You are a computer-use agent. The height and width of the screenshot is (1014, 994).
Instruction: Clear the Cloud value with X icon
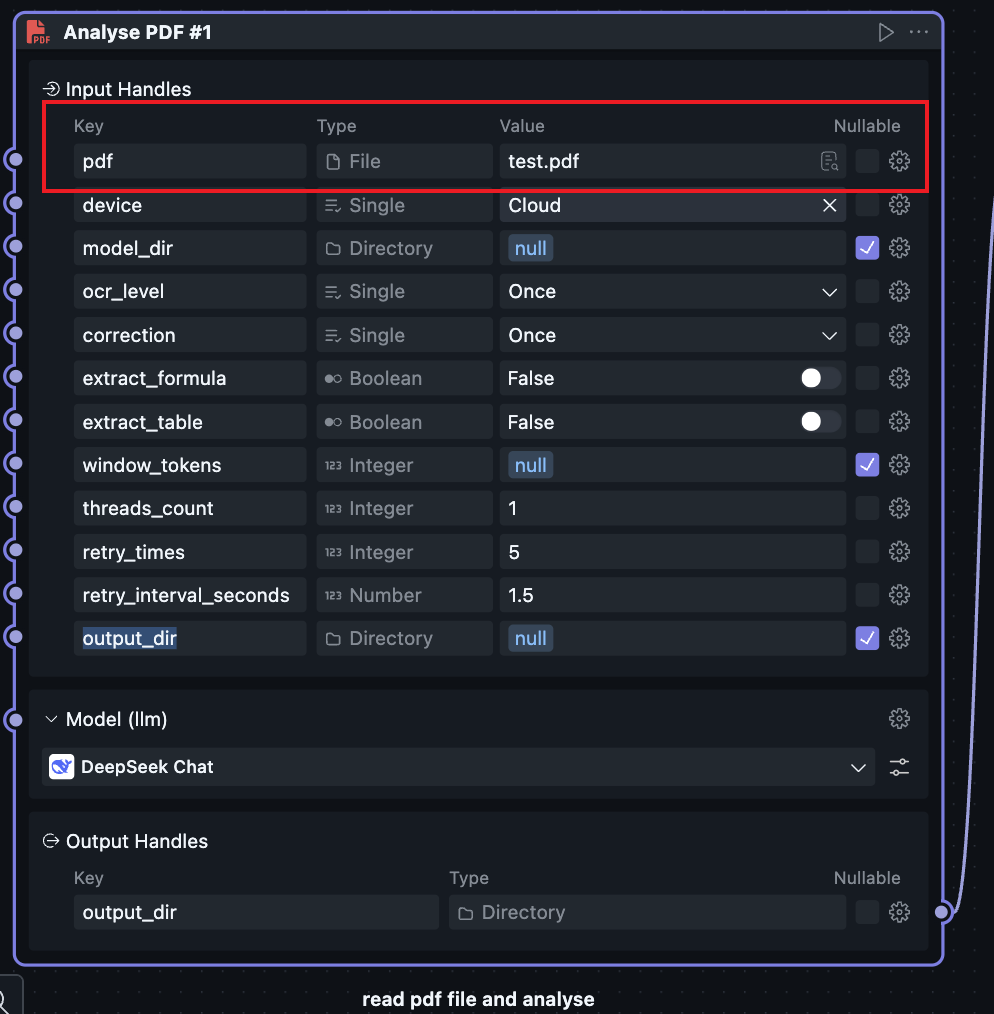point(829,205)
